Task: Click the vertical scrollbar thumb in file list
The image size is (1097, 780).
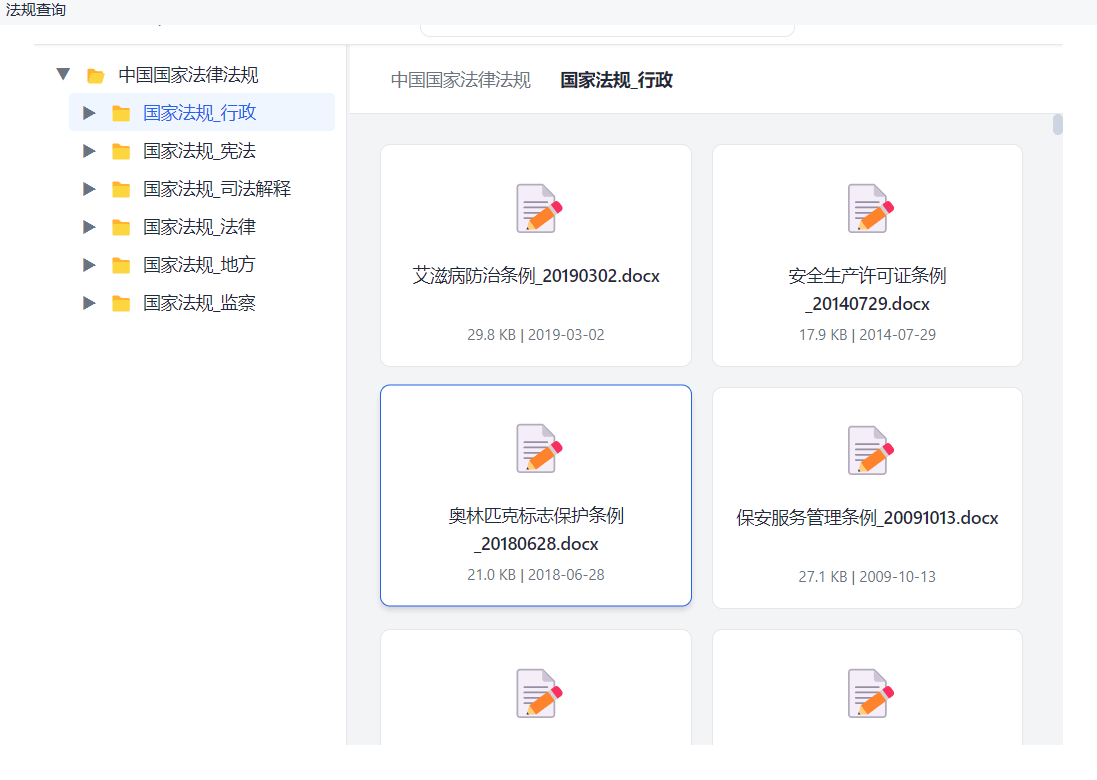Action: point(1057,125)
